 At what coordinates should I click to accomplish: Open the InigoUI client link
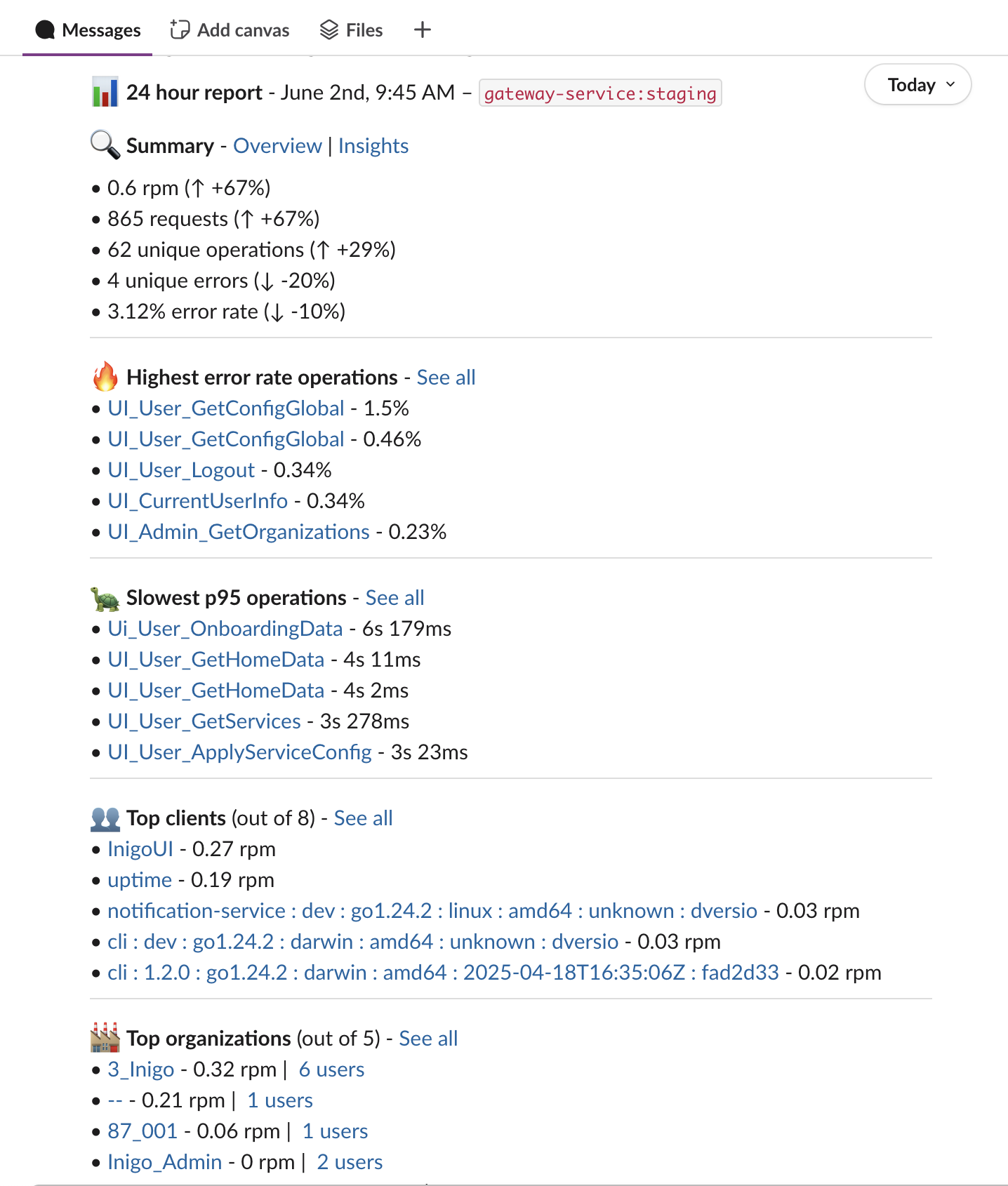point(140,849)
